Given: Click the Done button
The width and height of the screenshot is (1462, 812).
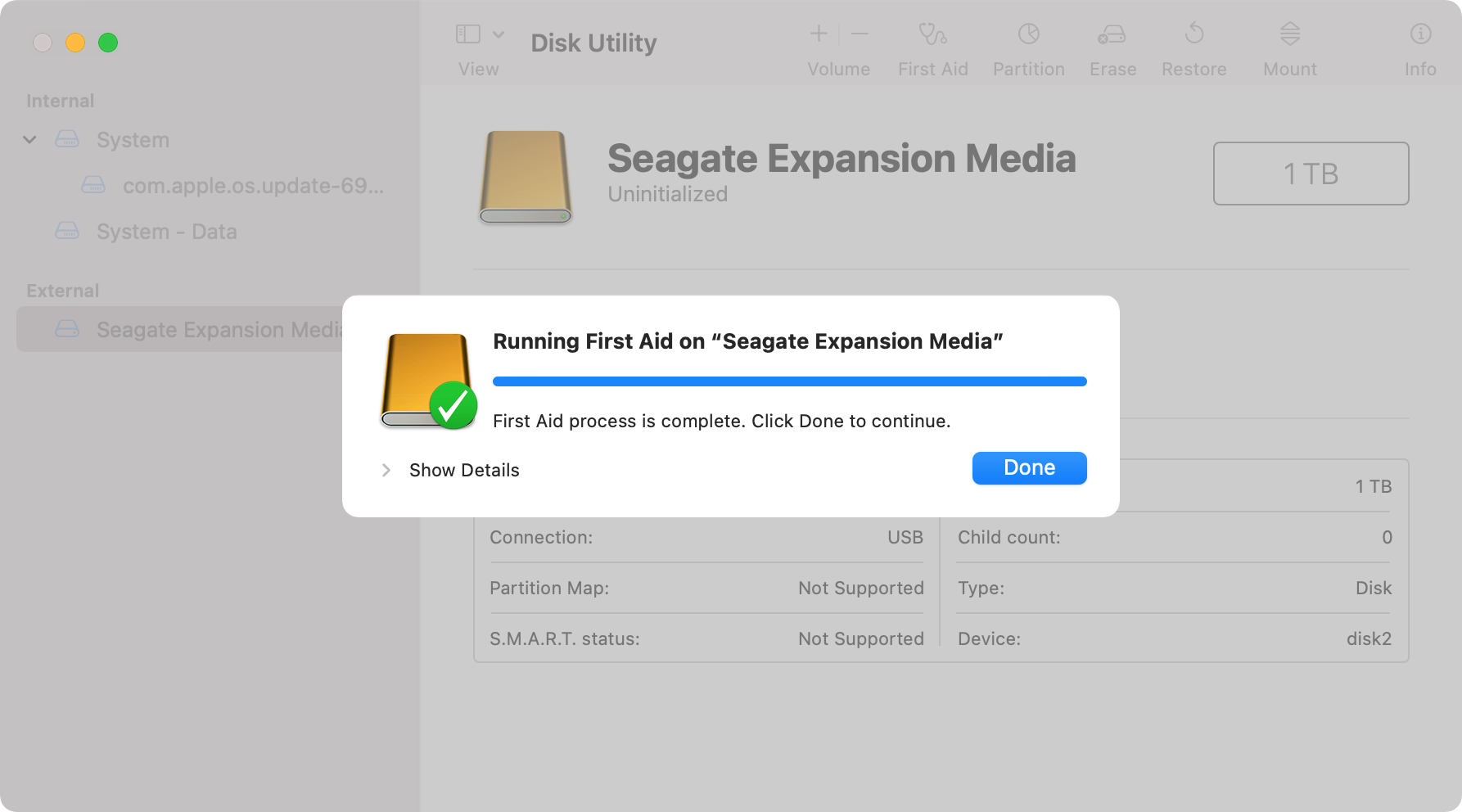Looking at the screenshot, I should pos(1029,467).
